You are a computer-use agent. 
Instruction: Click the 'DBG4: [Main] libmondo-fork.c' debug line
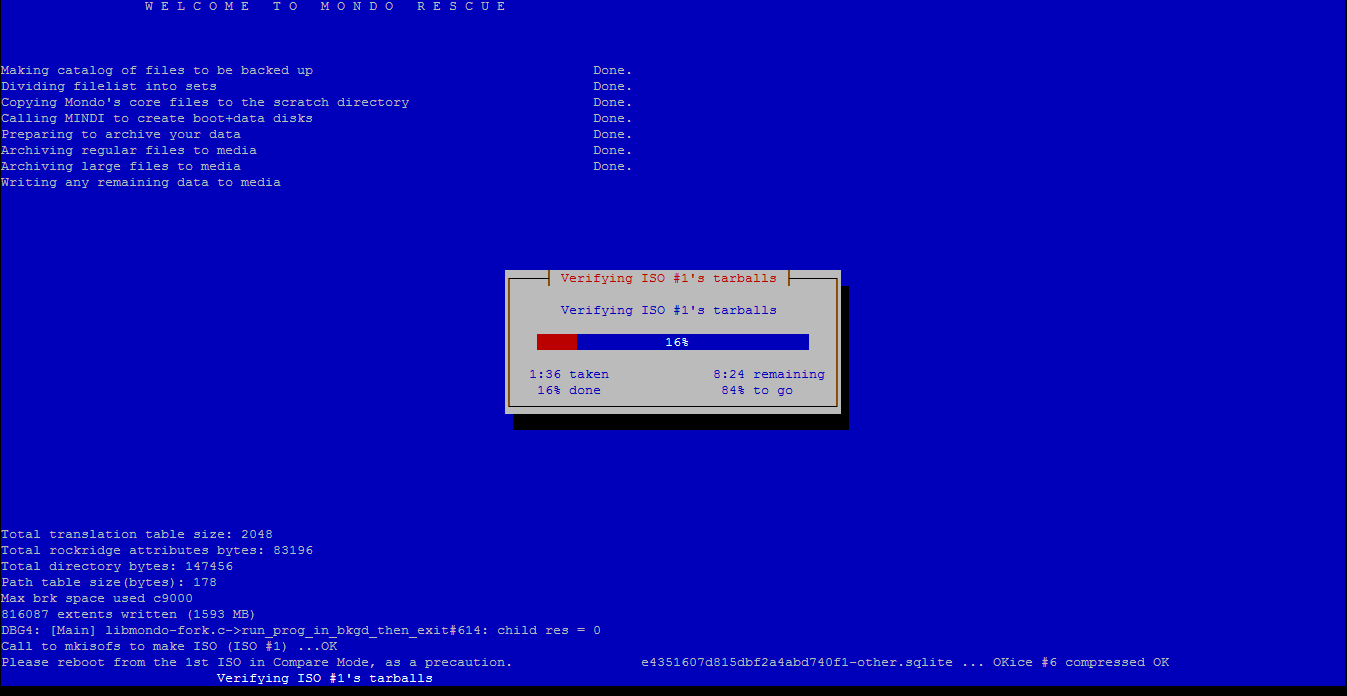click(301, 630)
